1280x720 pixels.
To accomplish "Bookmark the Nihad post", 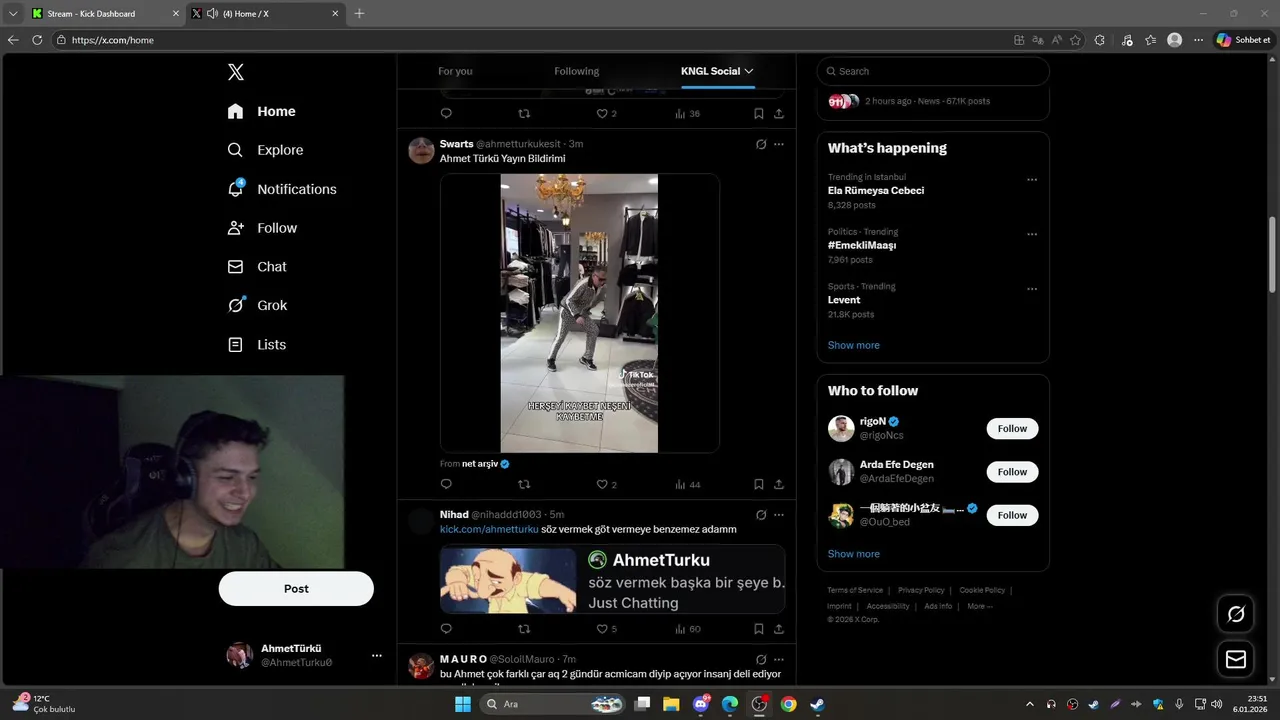I will 759,629.
